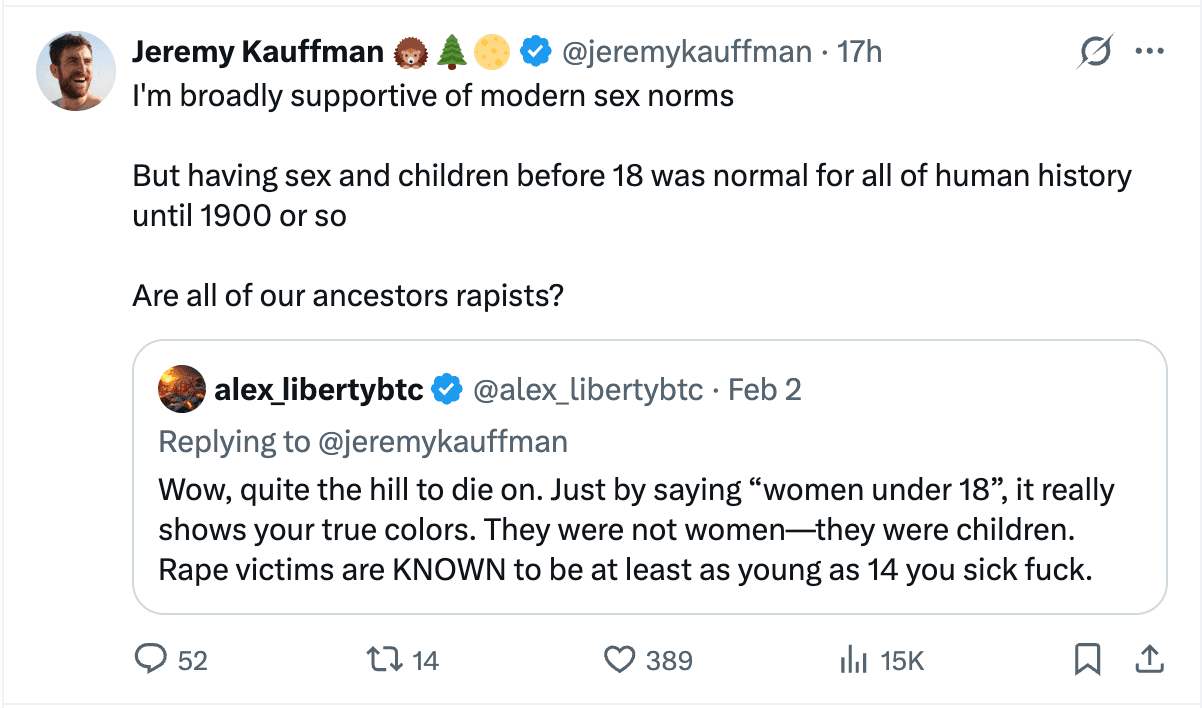Viewport: 1202px width, 708px height.
Task: Click the repost arrows icon
Action: (380, 659)
